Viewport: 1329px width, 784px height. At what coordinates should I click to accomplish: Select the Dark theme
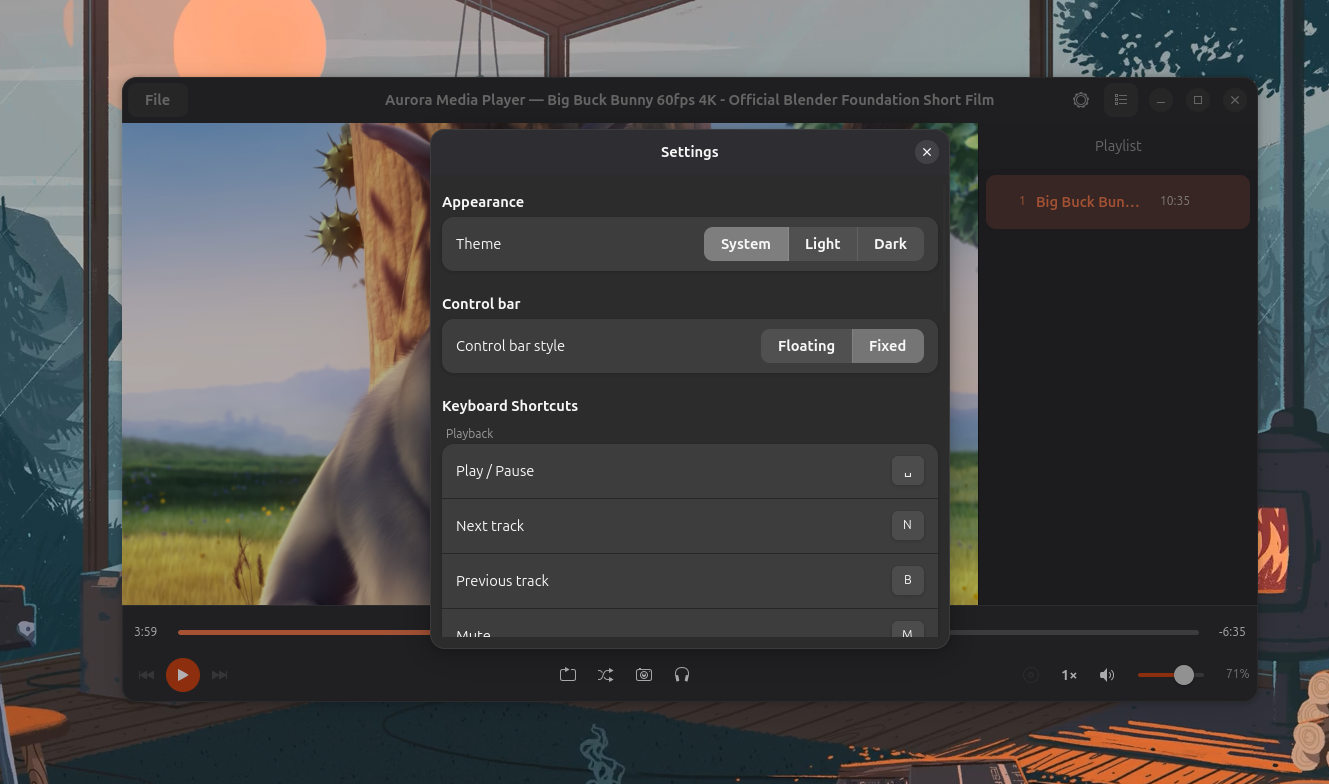click(x=889, y=243)
